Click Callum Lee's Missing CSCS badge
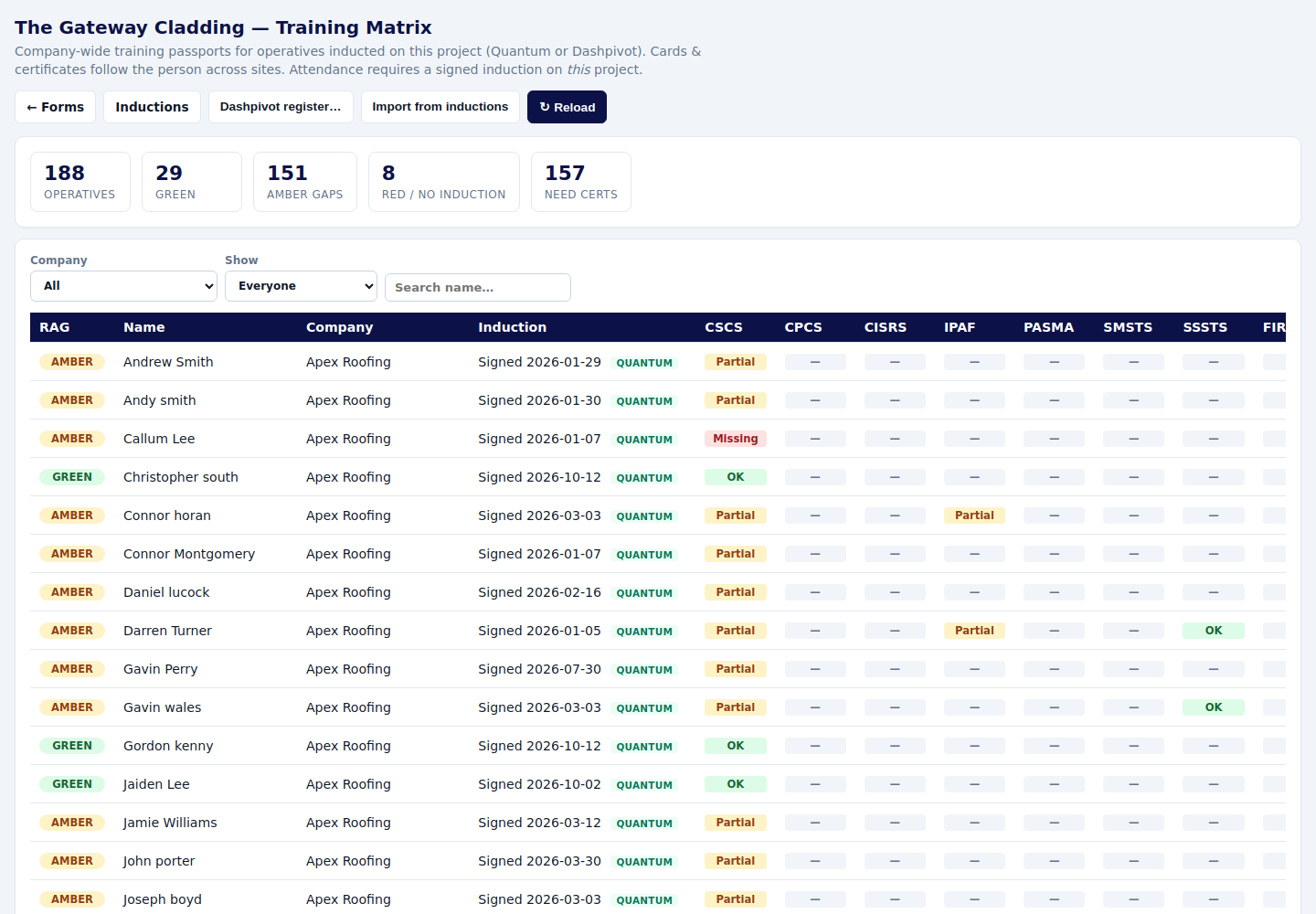This screenshot has height=914, width=1316. [736, 439]
